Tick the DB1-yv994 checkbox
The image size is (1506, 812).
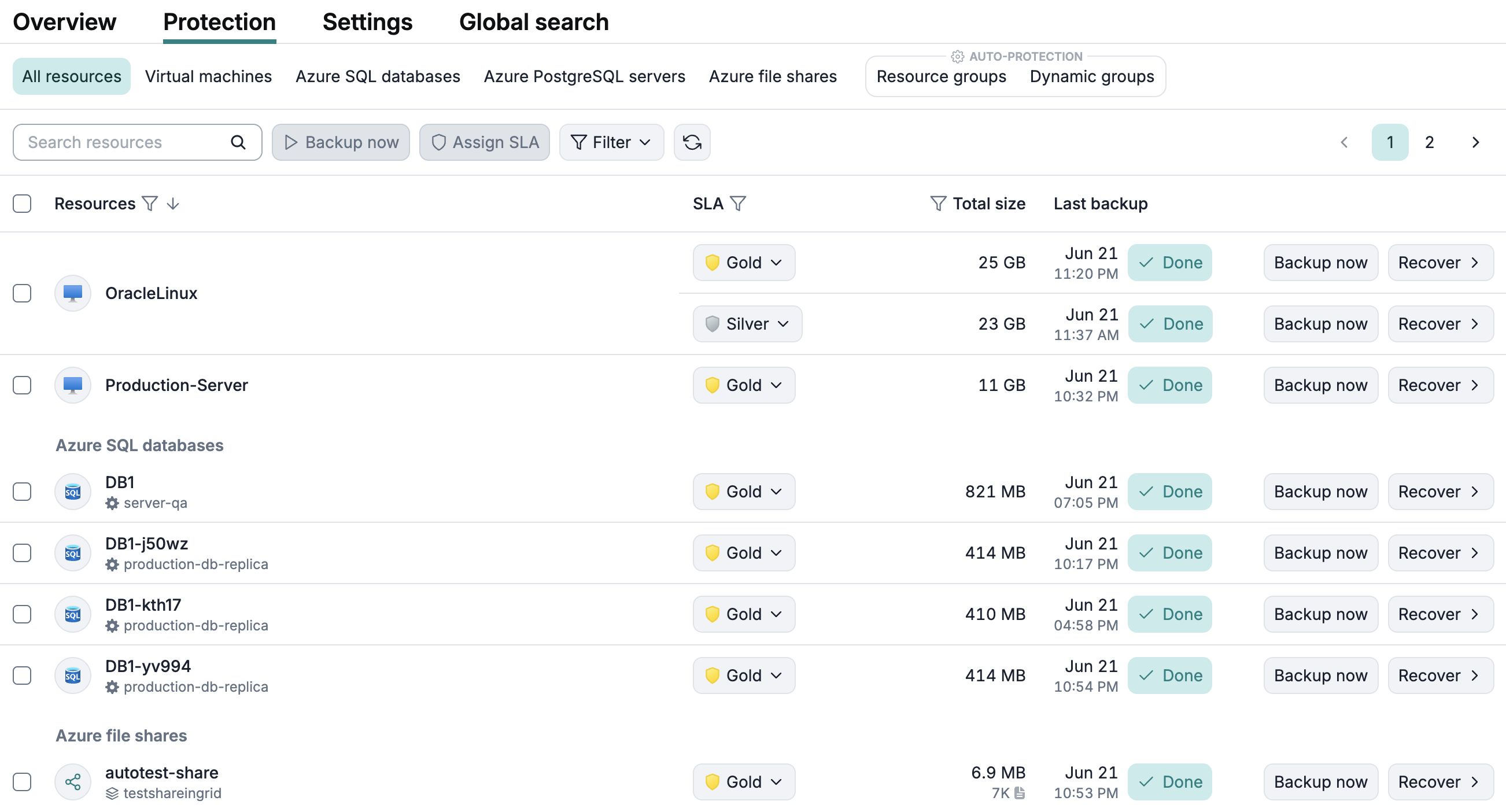pos(22,676)
